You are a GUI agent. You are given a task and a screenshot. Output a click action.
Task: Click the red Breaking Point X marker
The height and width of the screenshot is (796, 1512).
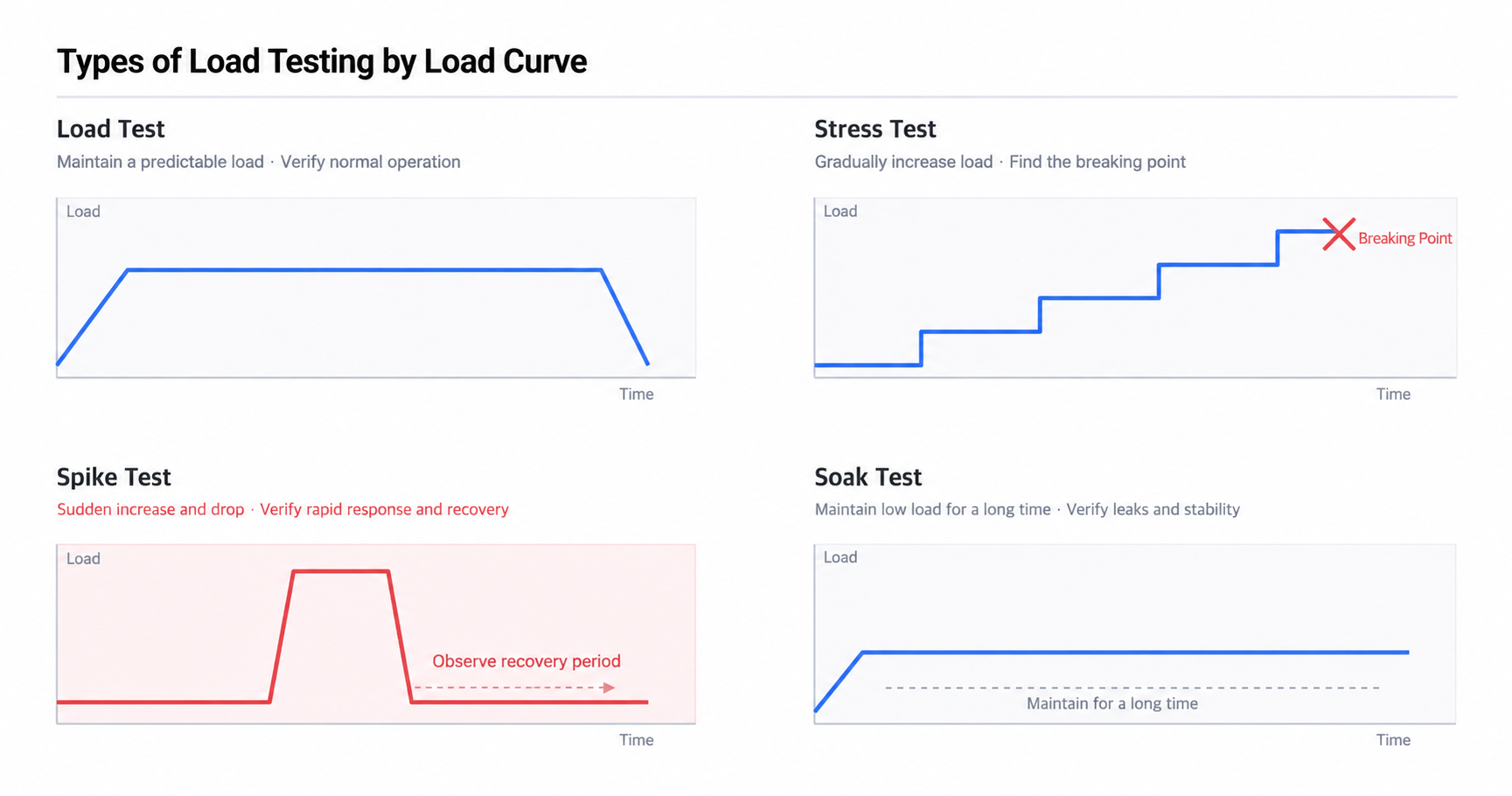[1338, 234]
